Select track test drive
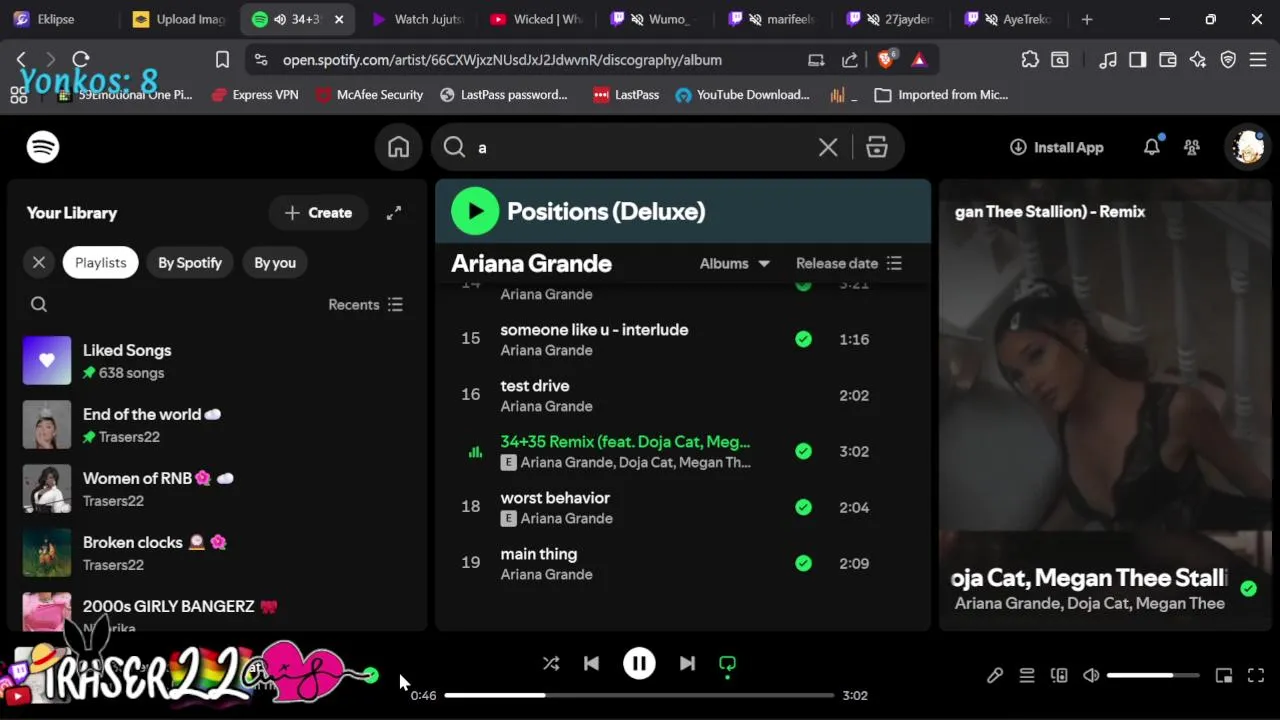 [x=535, y=386]
